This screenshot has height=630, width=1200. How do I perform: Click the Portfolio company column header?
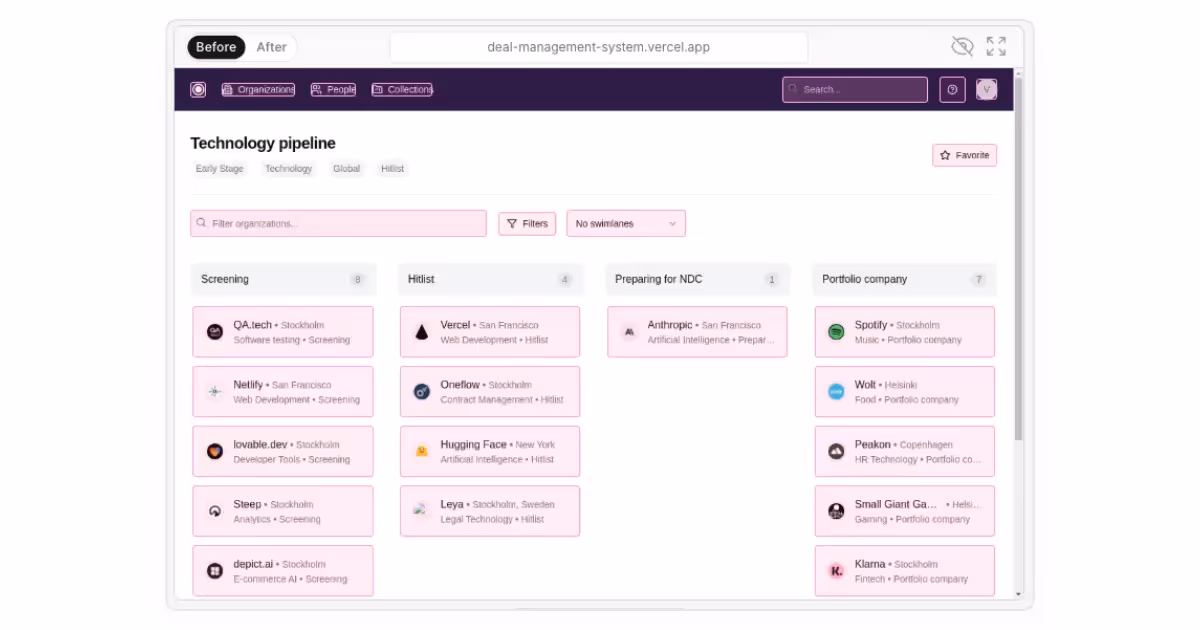pos(905,279)
